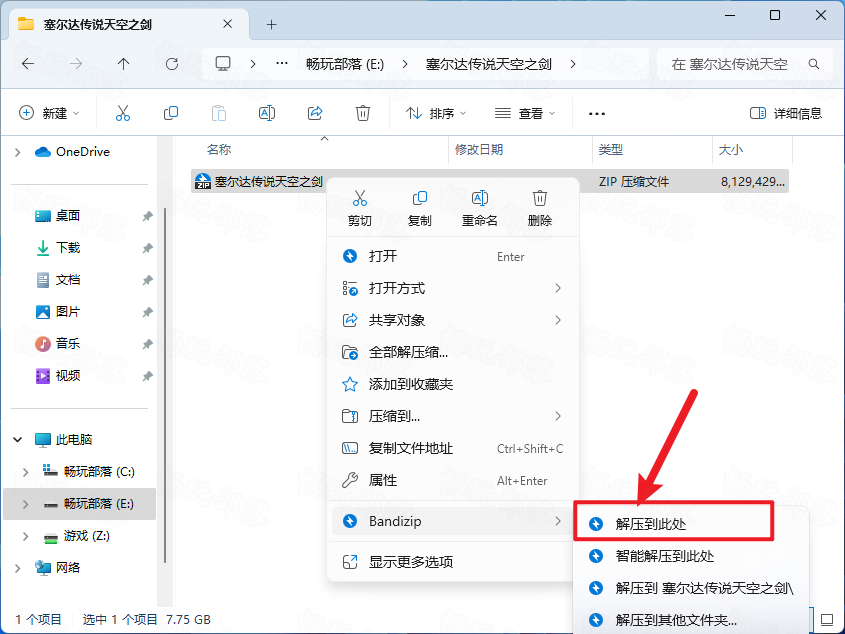Open 视频 in the sidebar
The width and height of the screenshot is (845, 634).
67,376
